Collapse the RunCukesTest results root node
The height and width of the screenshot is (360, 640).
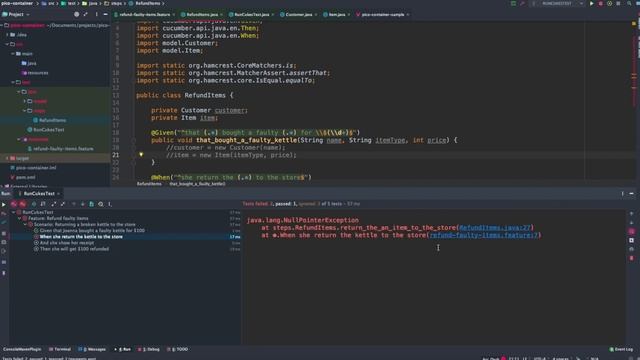(14, 212)
